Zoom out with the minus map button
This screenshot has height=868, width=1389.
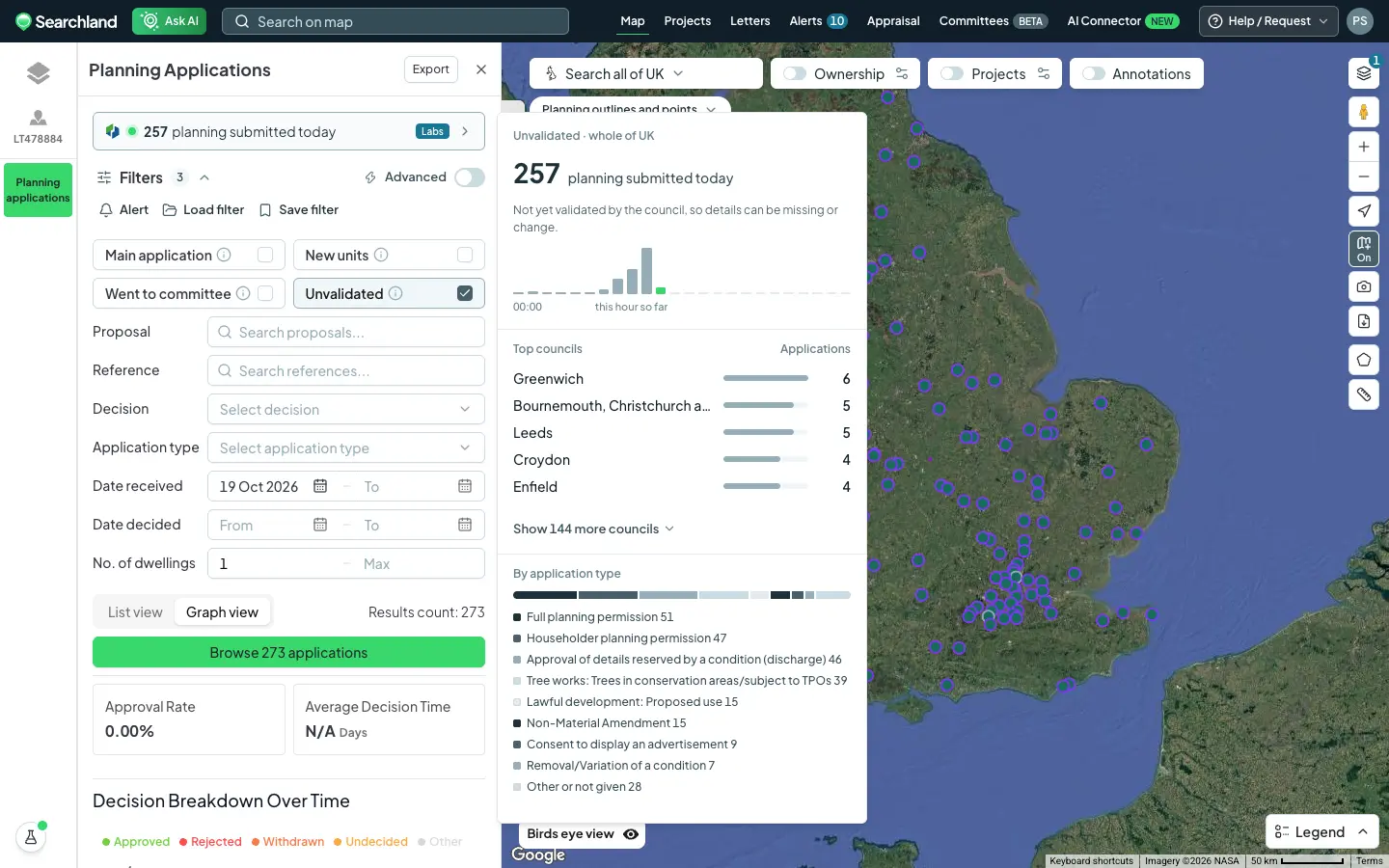(1363, 176)
